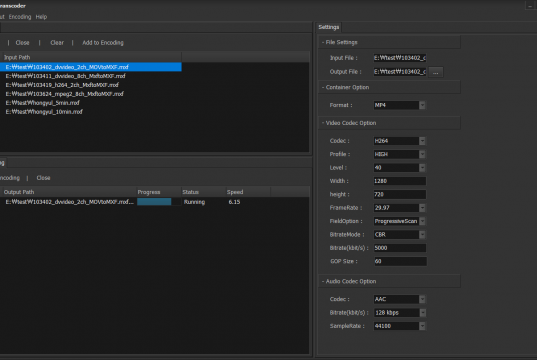Collapse the File Settings section
The width and height of the screenshot is (537, 360).
[389, 42]
